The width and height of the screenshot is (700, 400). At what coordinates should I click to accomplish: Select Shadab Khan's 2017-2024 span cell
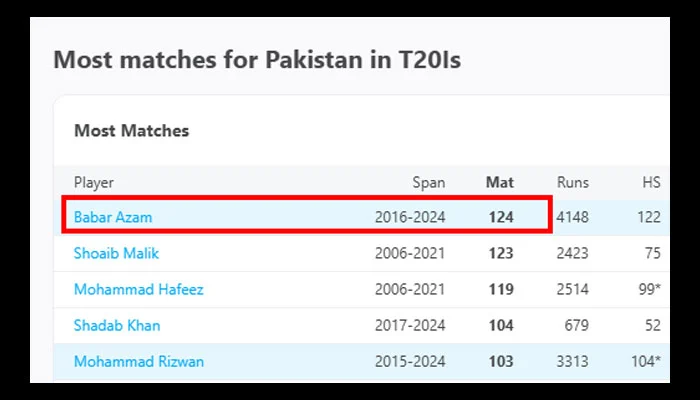410,325
